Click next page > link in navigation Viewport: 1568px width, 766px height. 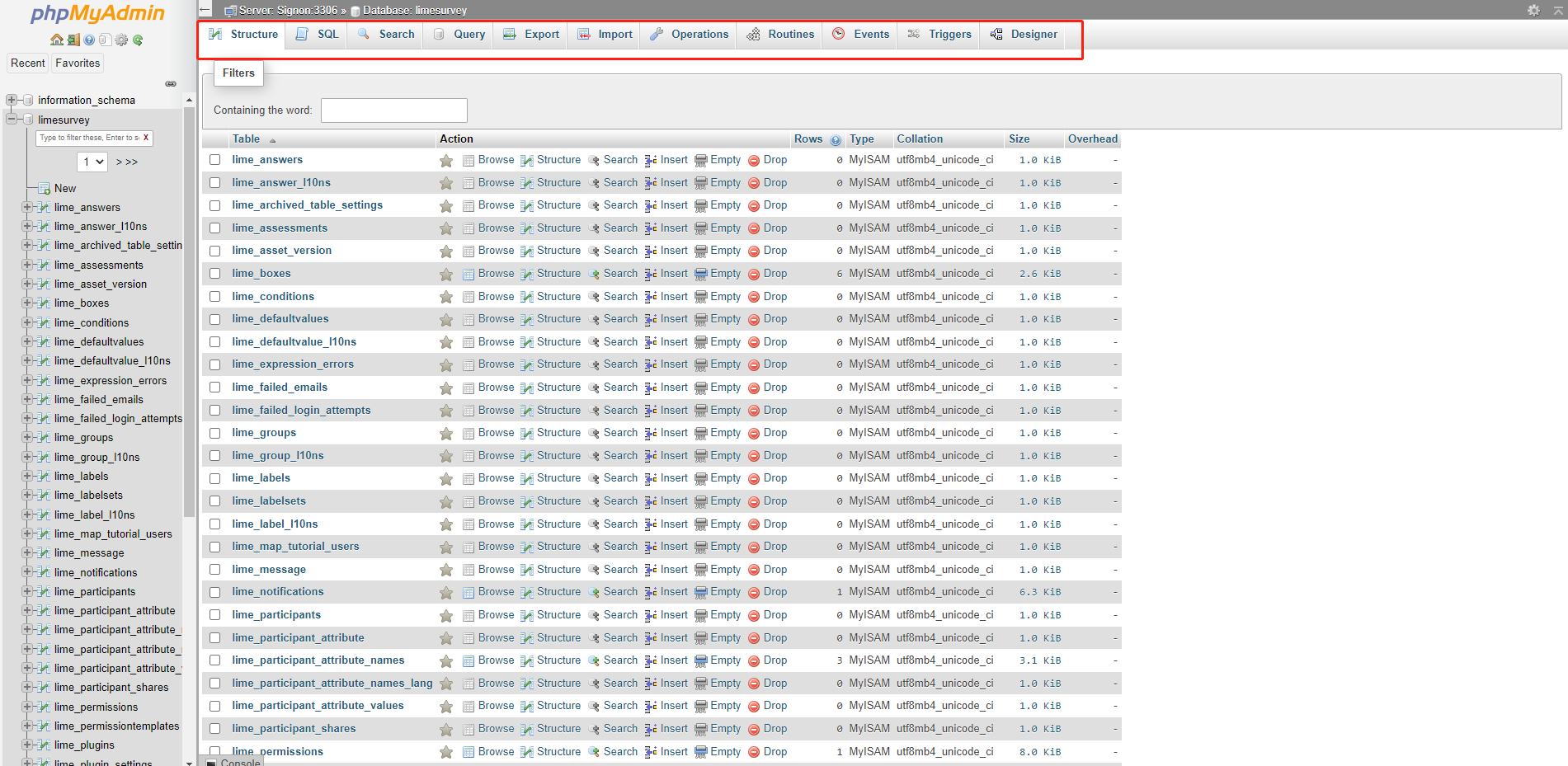point(119,162)
